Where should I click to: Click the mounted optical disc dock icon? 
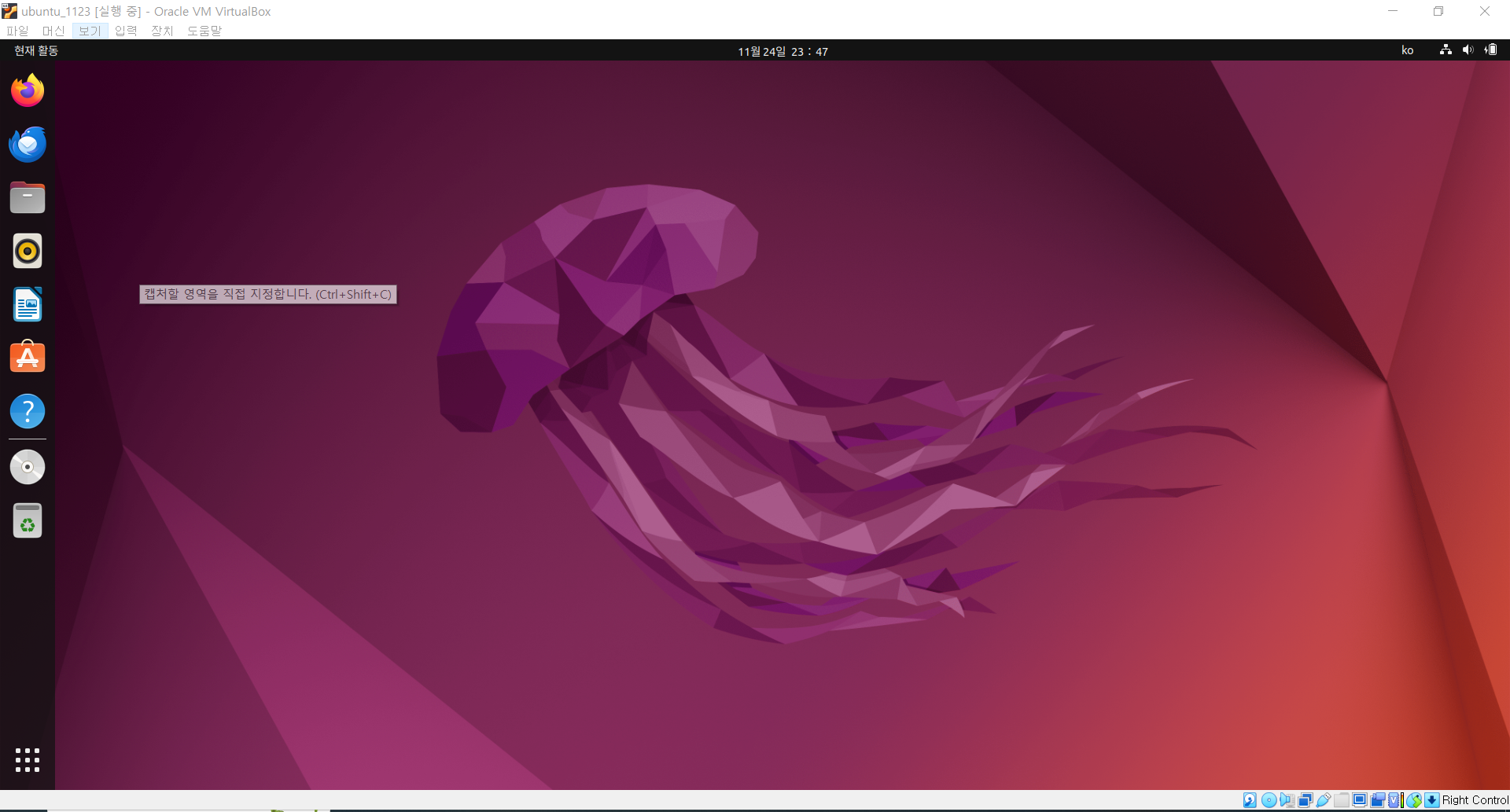[x=28, y=467]
